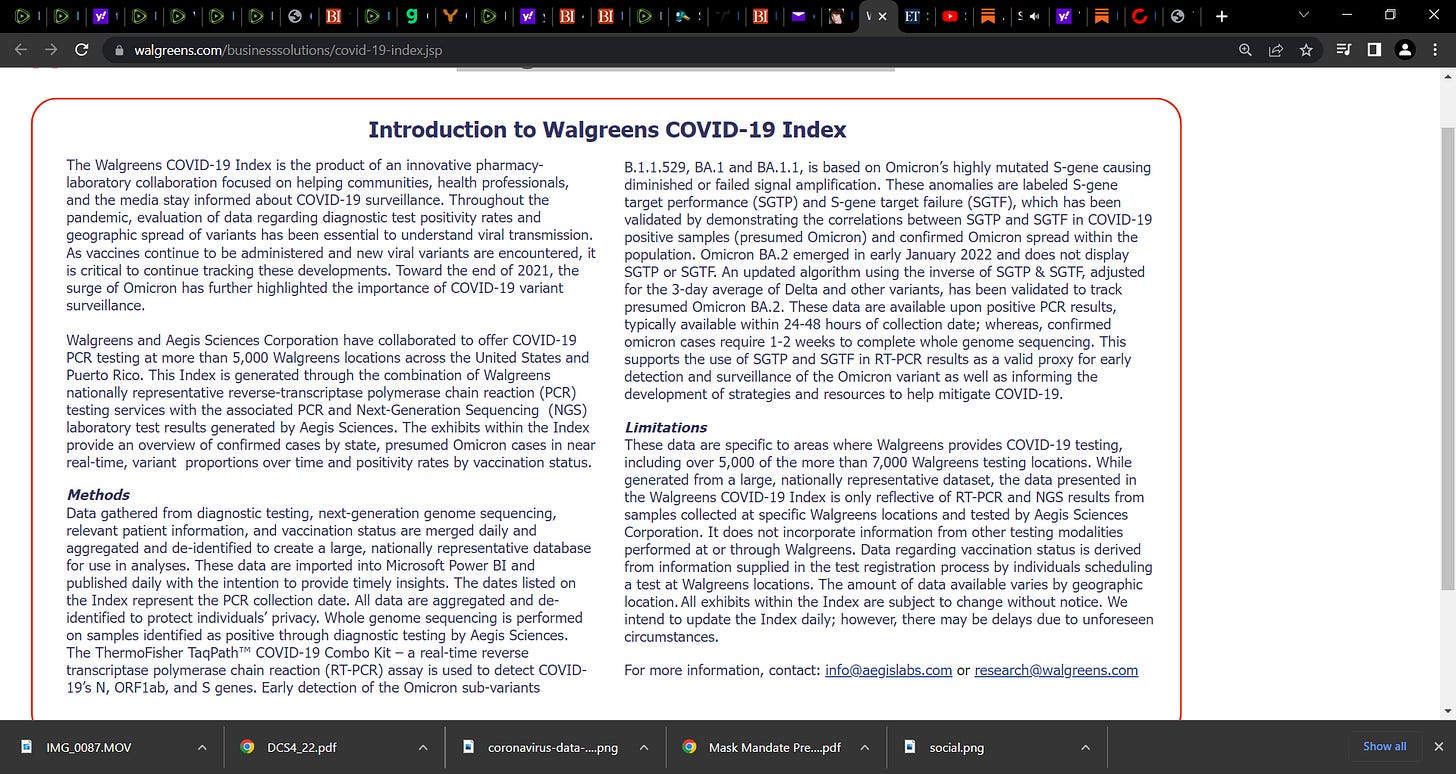Click the "Introduction to Walgreens COVID-19 Index" heading

(607, 129)
